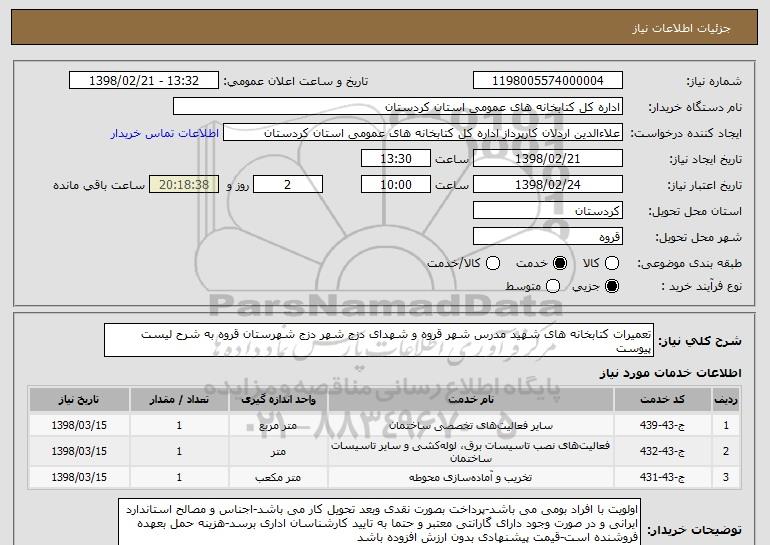Click the creation date field 1398/02/21
This screenshot has width=770, height=545.
point(548,159)
